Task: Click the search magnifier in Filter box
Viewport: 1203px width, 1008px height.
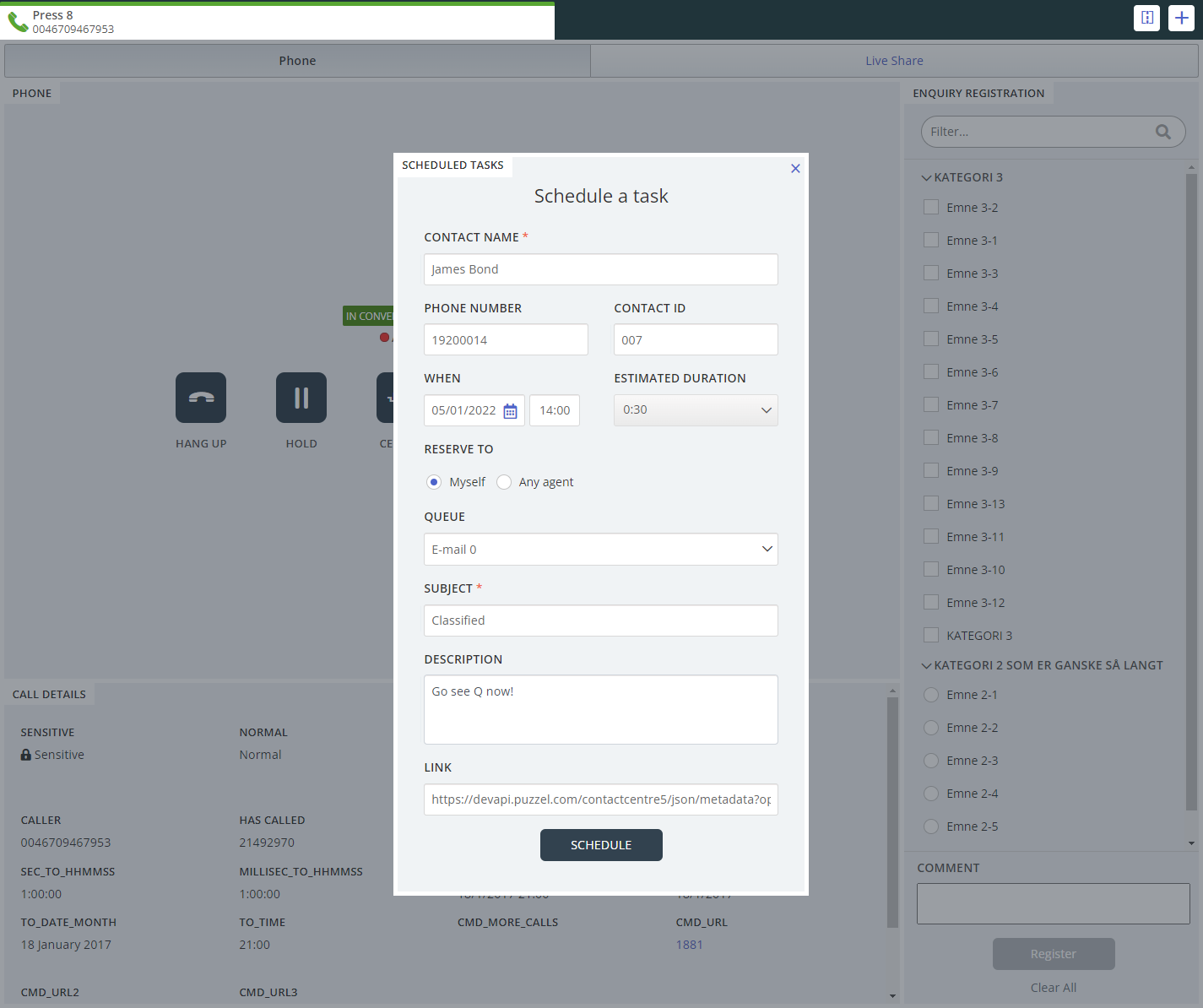Action: click(1162, 132)
